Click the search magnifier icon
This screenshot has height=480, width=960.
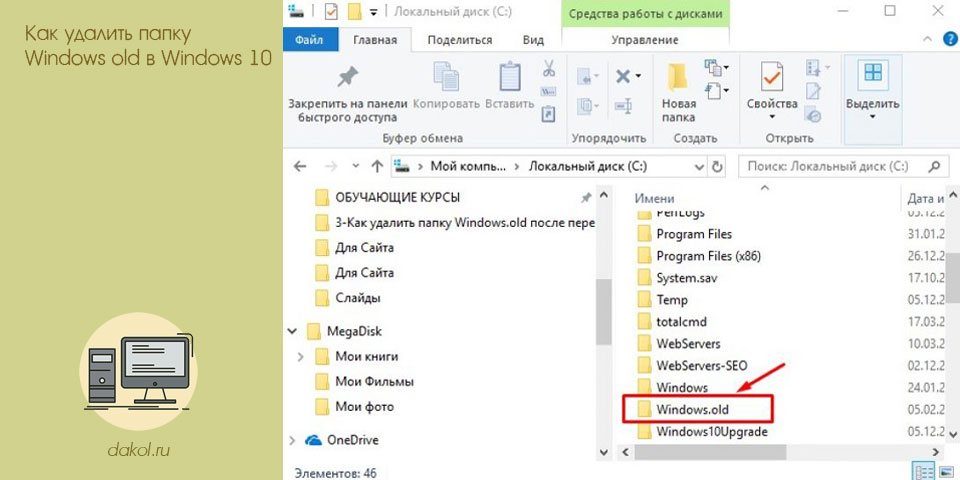(x=934, y=166)
